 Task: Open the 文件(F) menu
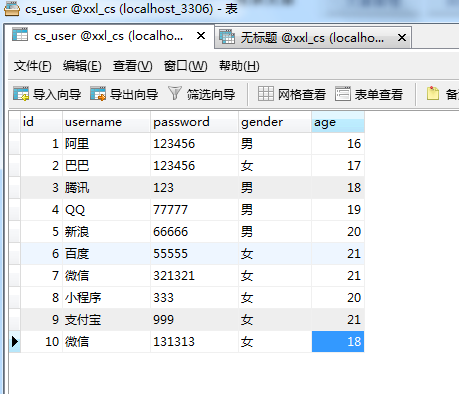32,66
